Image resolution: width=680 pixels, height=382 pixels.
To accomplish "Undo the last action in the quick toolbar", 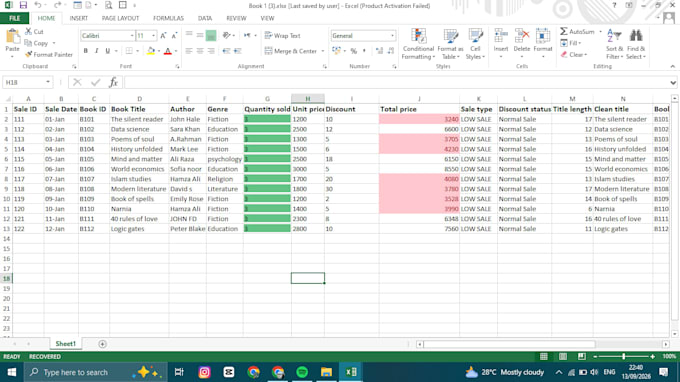I will tap(38, 5).
